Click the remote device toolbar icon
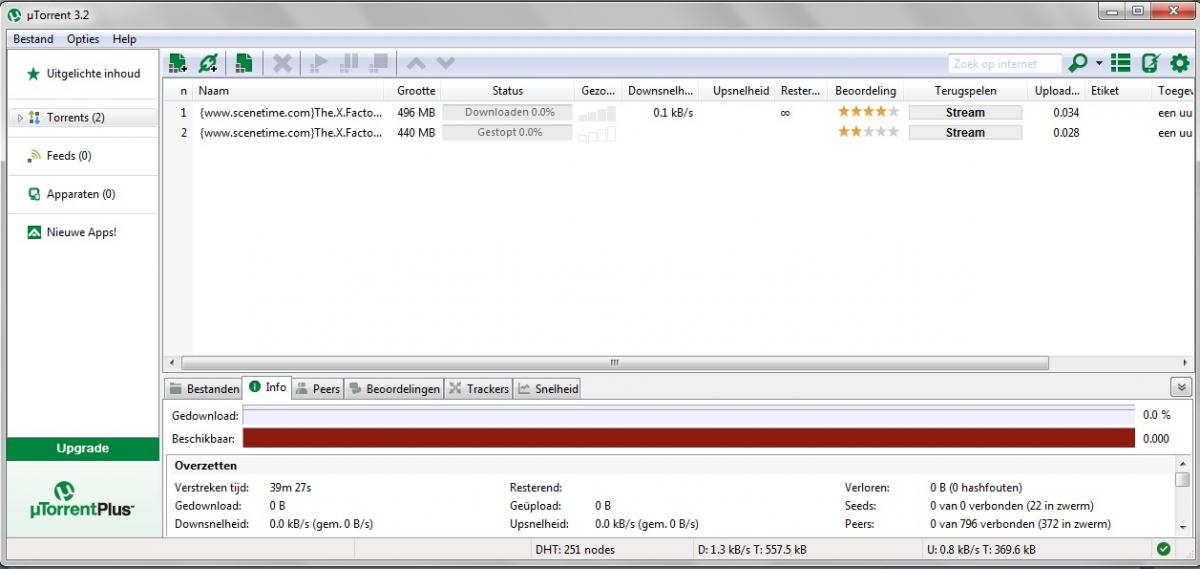Image resolution: width=1200 pixels, height=569 pixels. tap(1151, 64)
